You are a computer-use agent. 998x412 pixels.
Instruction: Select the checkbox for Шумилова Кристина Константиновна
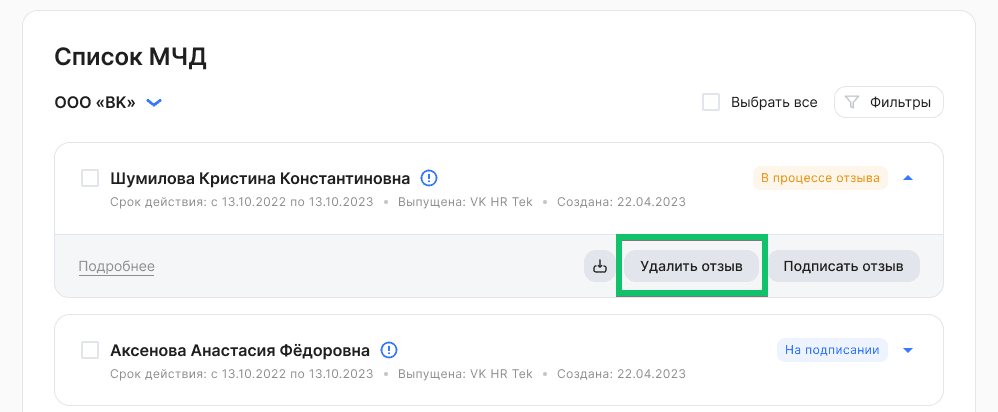click(90, 178)
